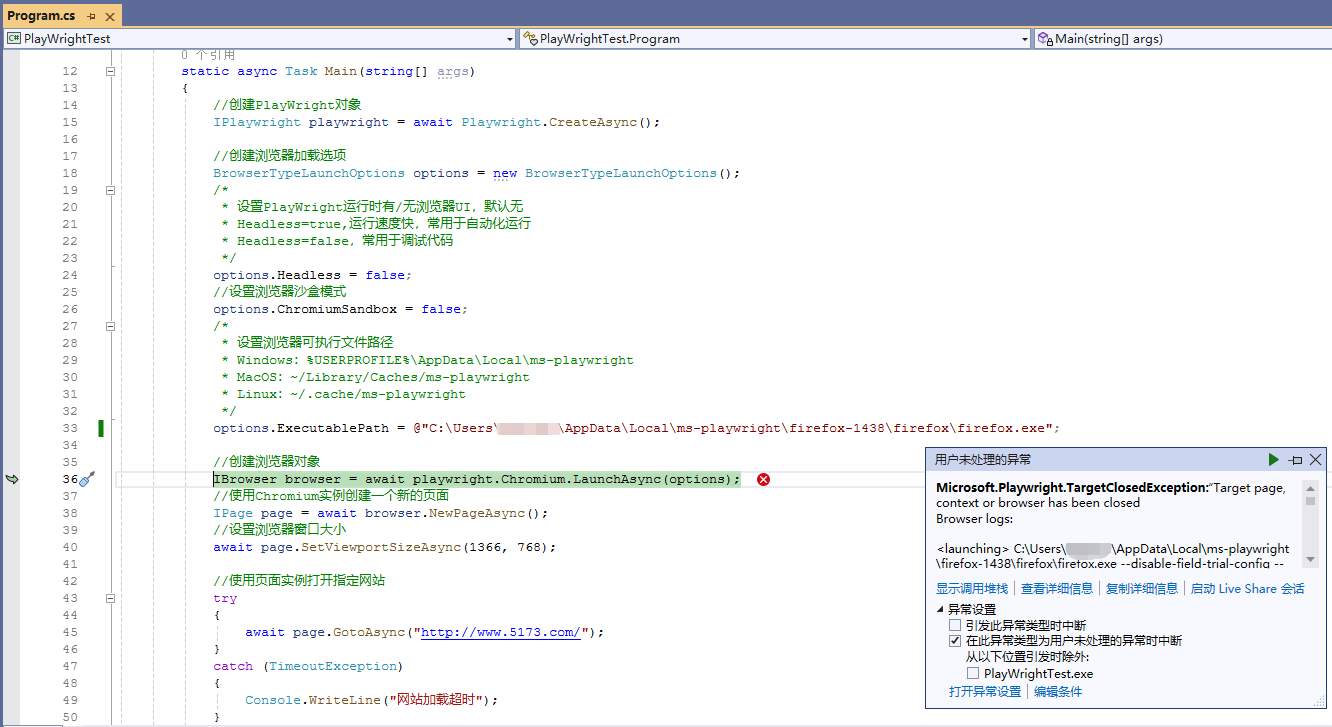Click the 显示调用堆栈 link
Image resolution: width=1332 pixels, height=727 pixels.
coord(972,588)
